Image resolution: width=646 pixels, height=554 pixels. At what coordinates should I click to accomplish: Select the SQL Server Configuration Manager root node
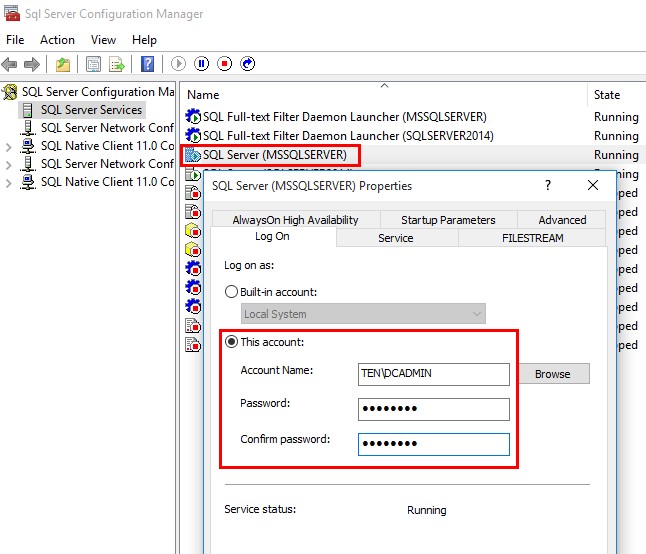[98, 91]
